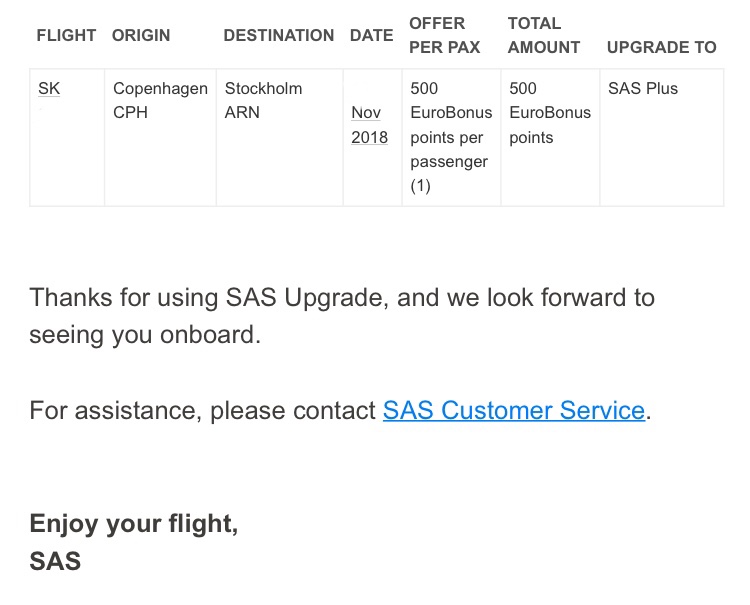
Task: Select the total amount 500 EuroBonus points cell
Action: (549, 113)
